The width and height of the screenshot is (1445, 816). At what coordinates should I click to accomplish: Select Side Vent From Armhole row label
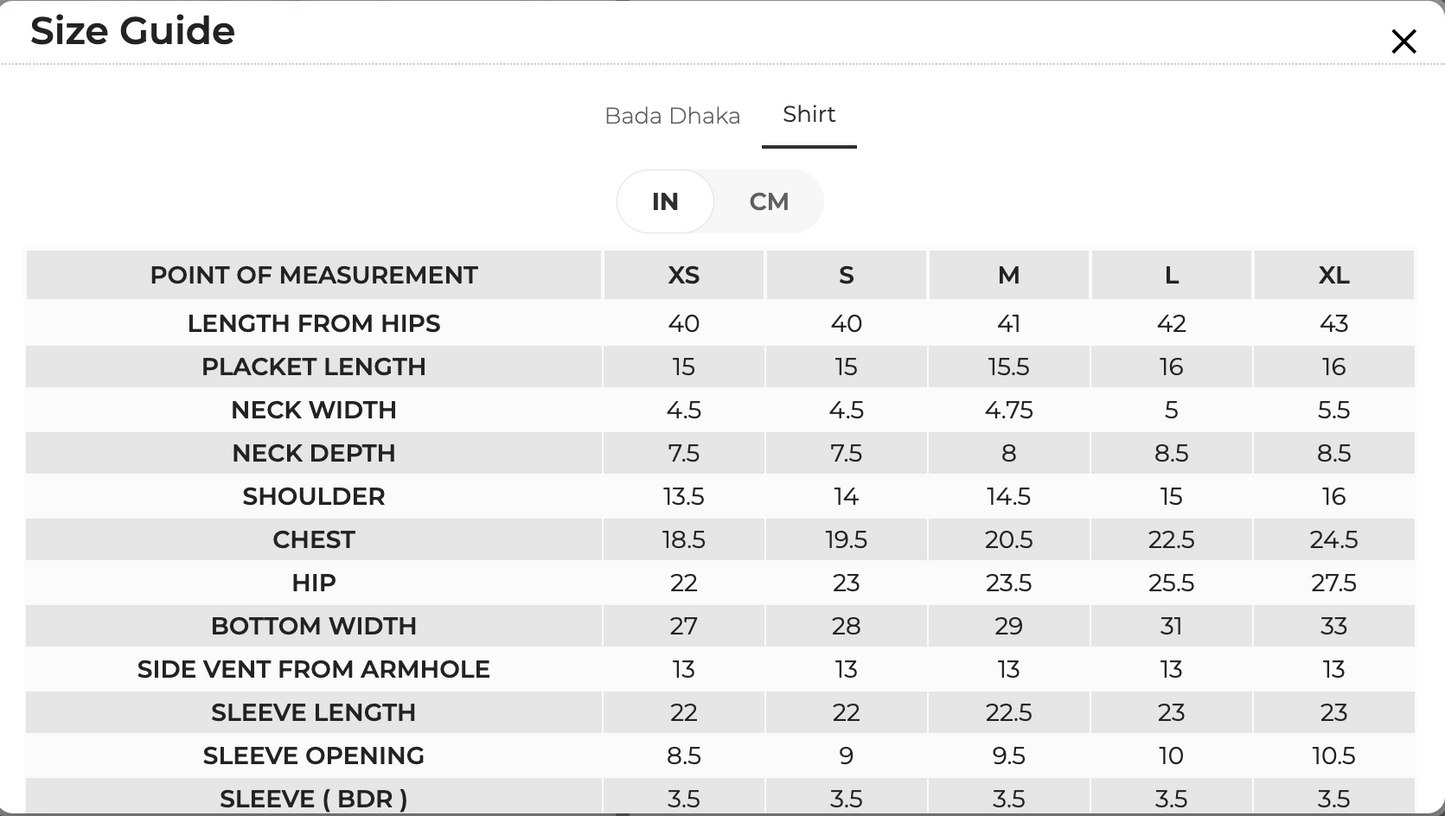314,669
